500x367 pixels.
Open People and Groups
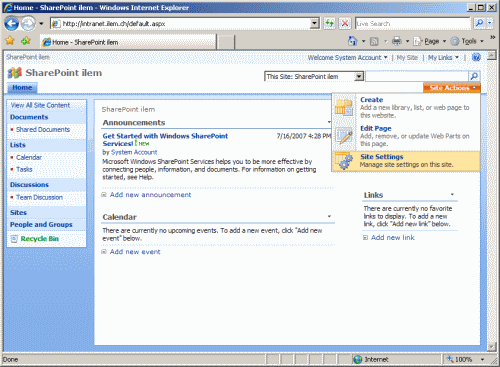coord(41,224)
